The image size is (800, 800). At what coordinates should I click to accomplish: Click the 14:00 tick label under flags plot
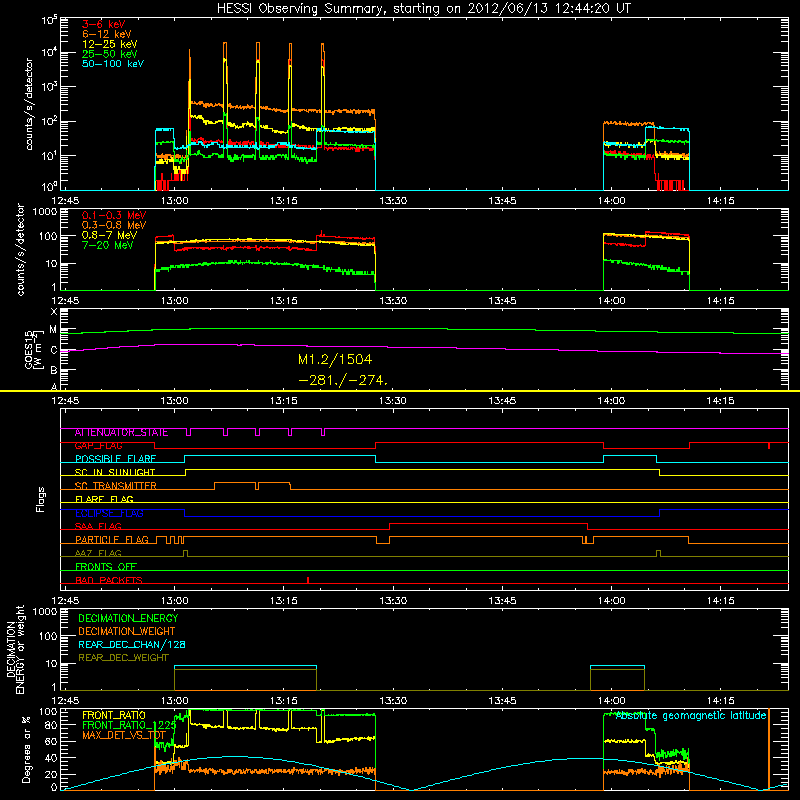(x=611, y=601)
